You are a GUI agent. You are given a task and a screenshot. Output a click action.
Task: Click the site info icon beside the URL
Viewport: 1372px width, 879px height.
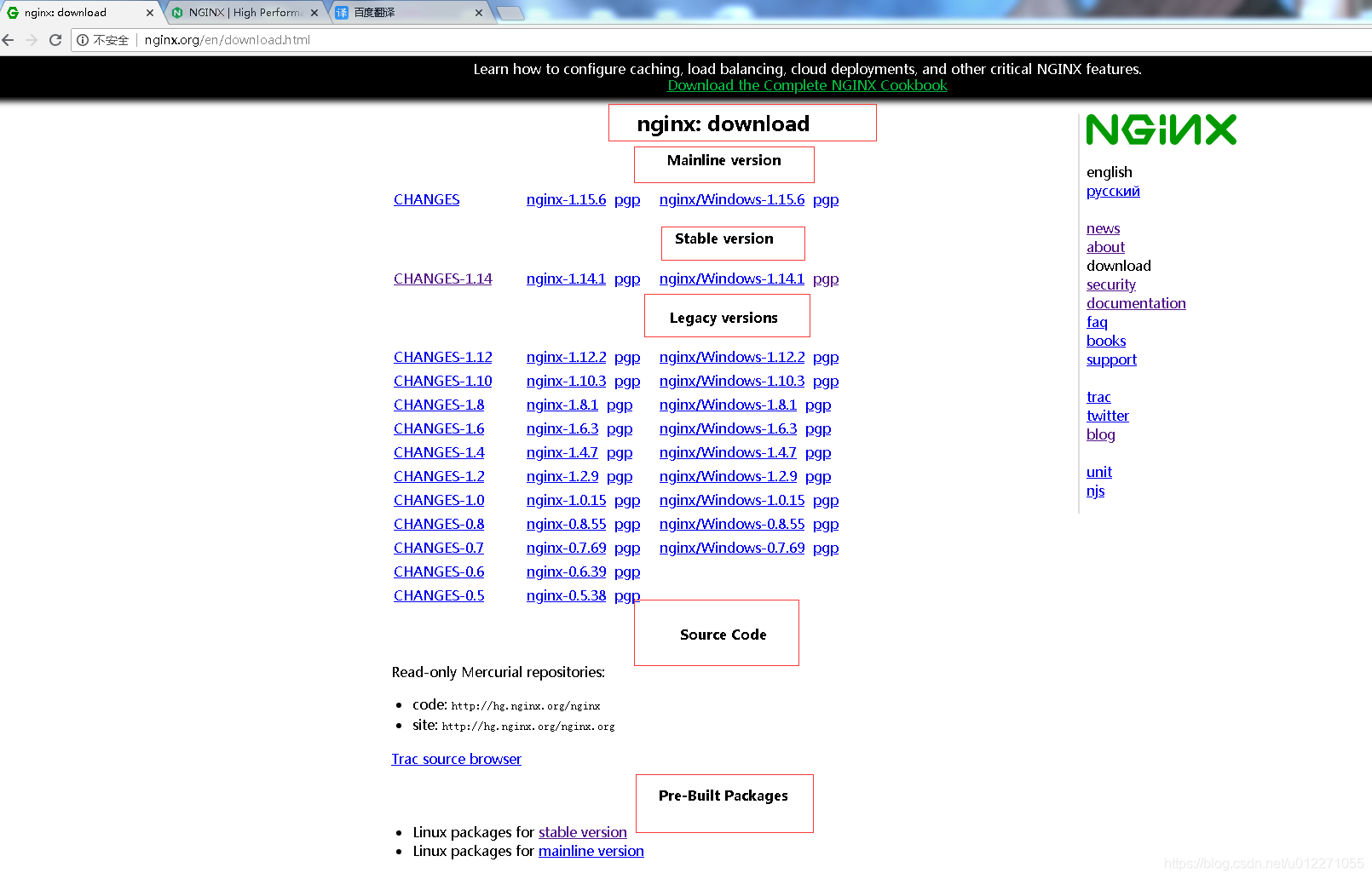point(83,40)
